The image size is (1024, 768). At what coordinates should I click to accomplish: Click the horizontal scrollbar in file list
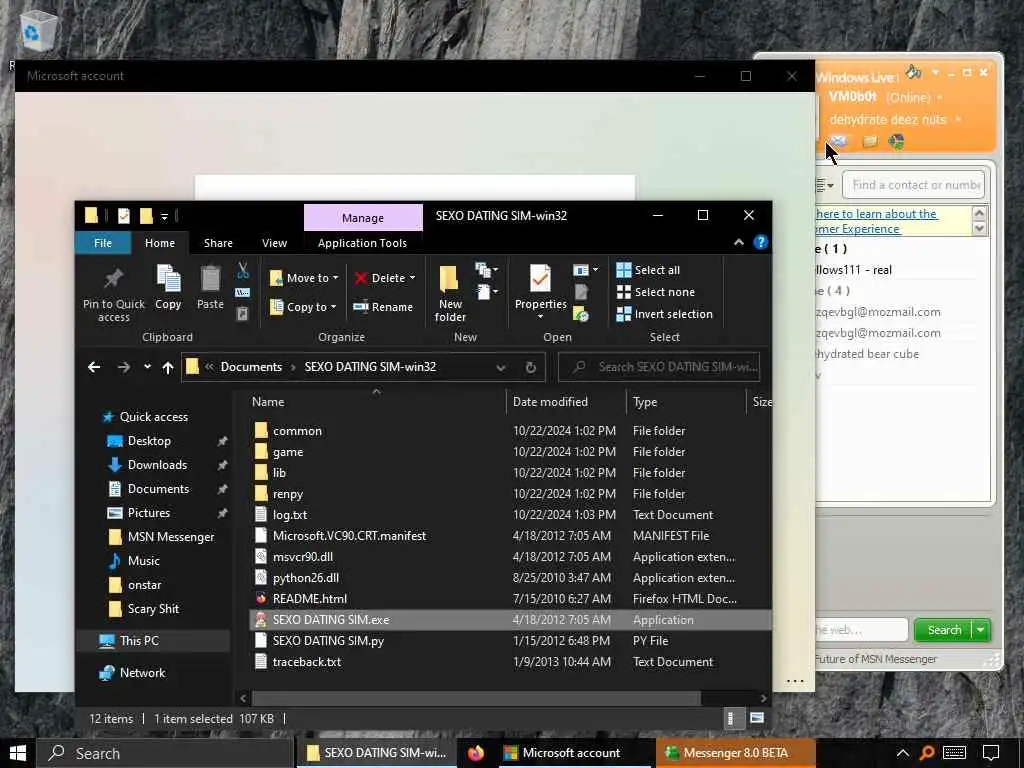[x=475, y=698]
